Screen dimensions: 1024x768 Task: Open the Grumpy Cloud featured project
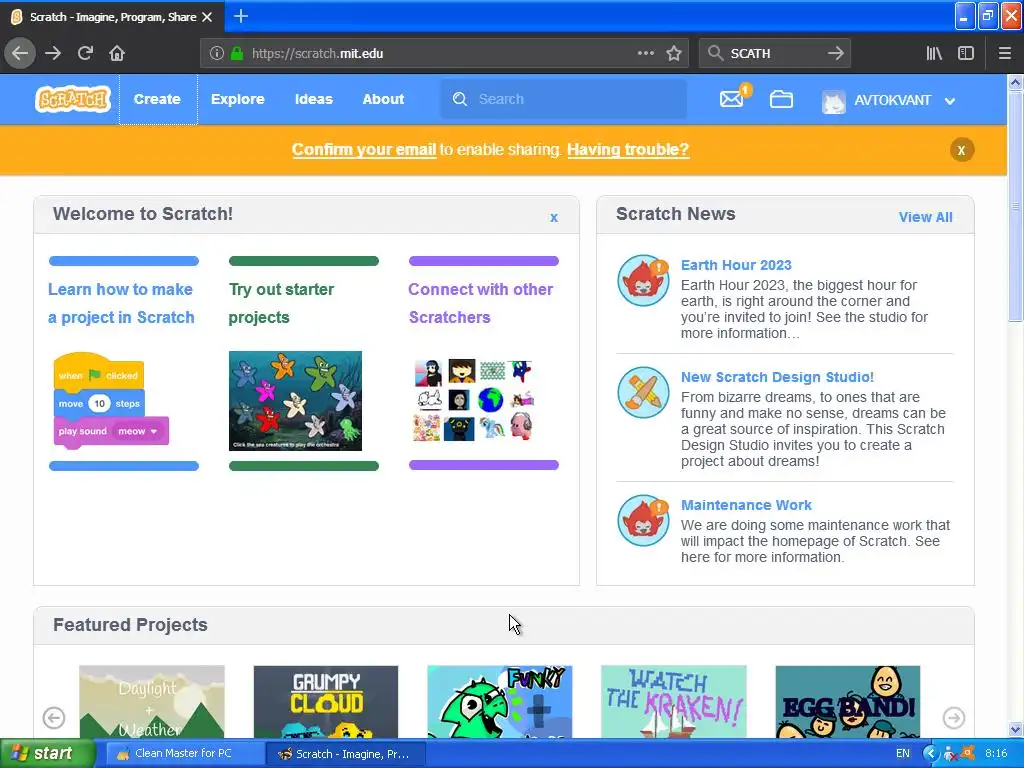[x=326, y=702]
